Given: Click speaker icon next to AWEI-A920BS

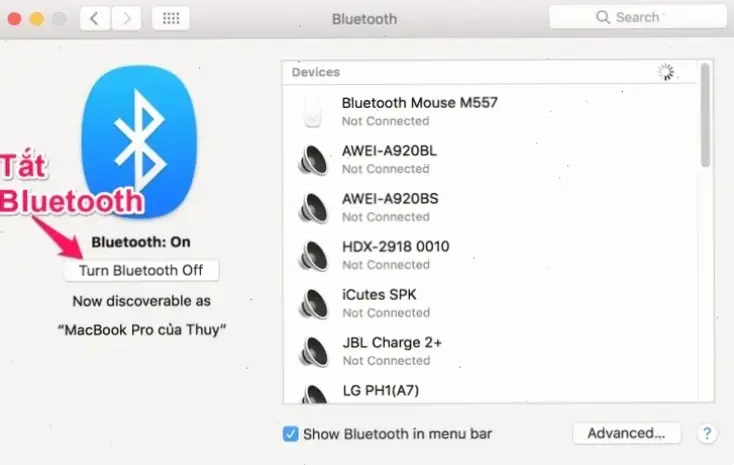Looking at the screenshot, I should 313,208.
